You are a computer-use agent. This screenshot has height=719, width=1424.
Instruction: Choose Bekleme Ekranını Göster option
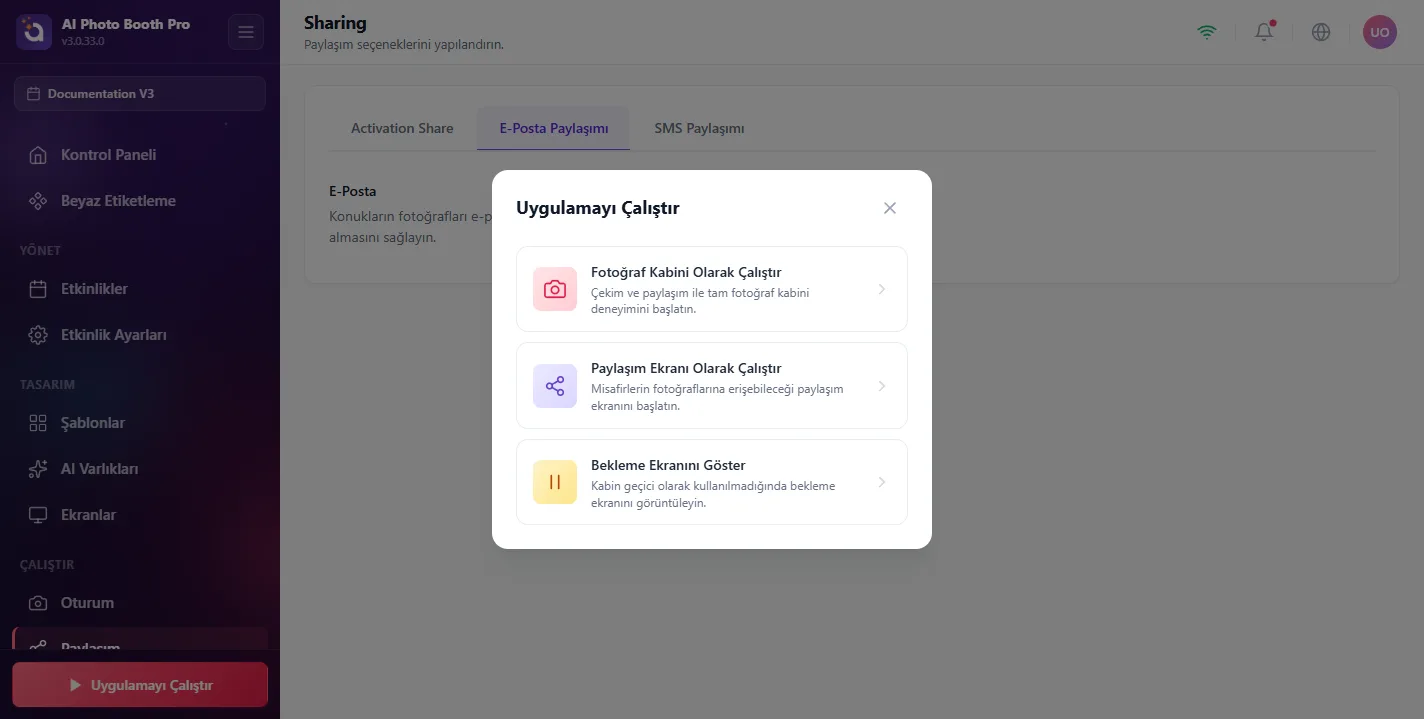712,482
